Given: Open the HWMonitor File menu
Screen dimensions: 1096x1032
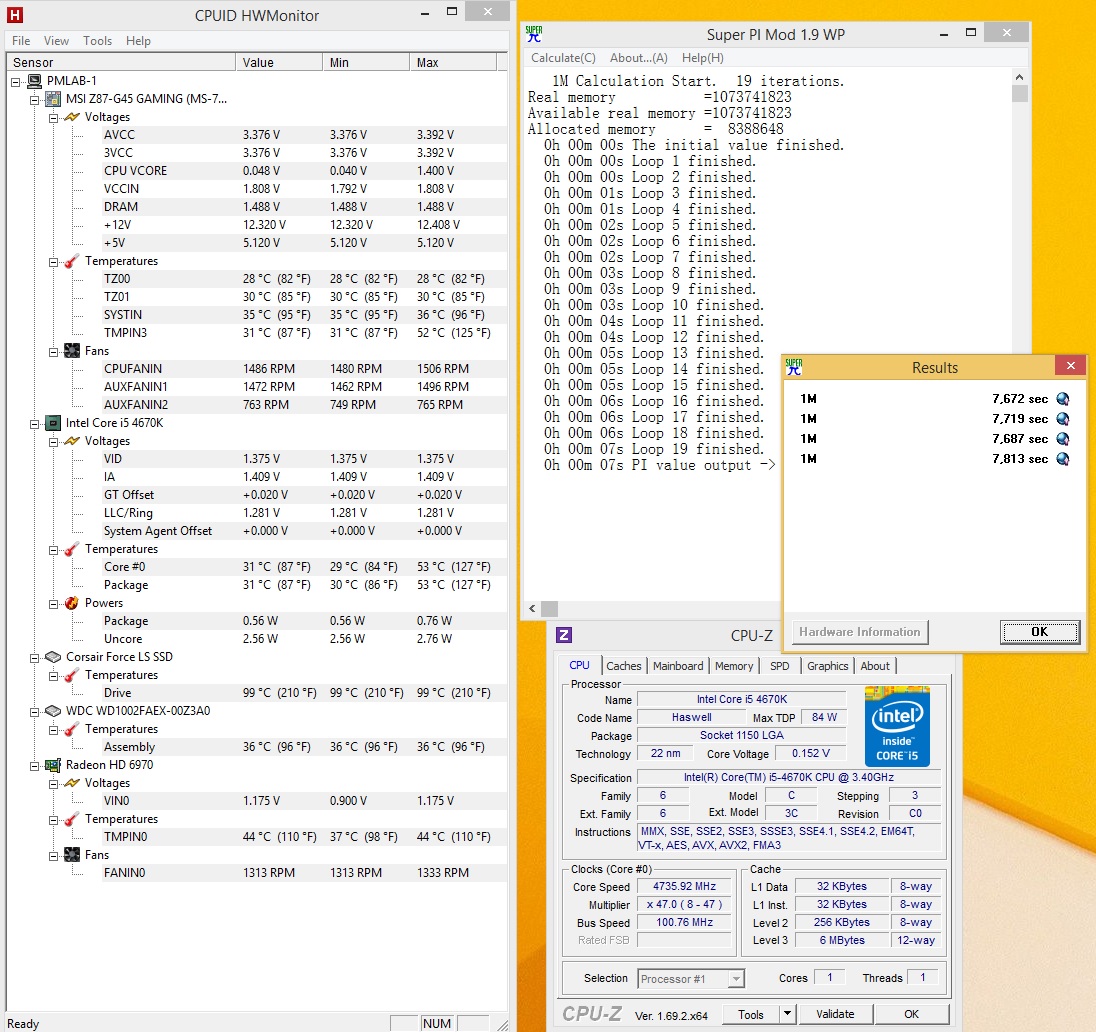Looking at the screenshot, I should (21, 41).
